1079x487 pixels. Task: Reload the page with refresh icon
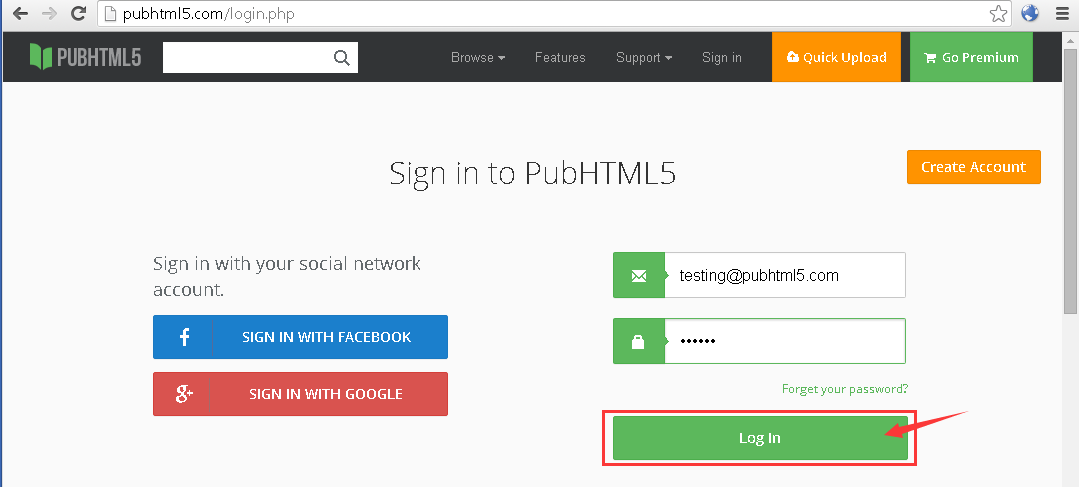78,14
